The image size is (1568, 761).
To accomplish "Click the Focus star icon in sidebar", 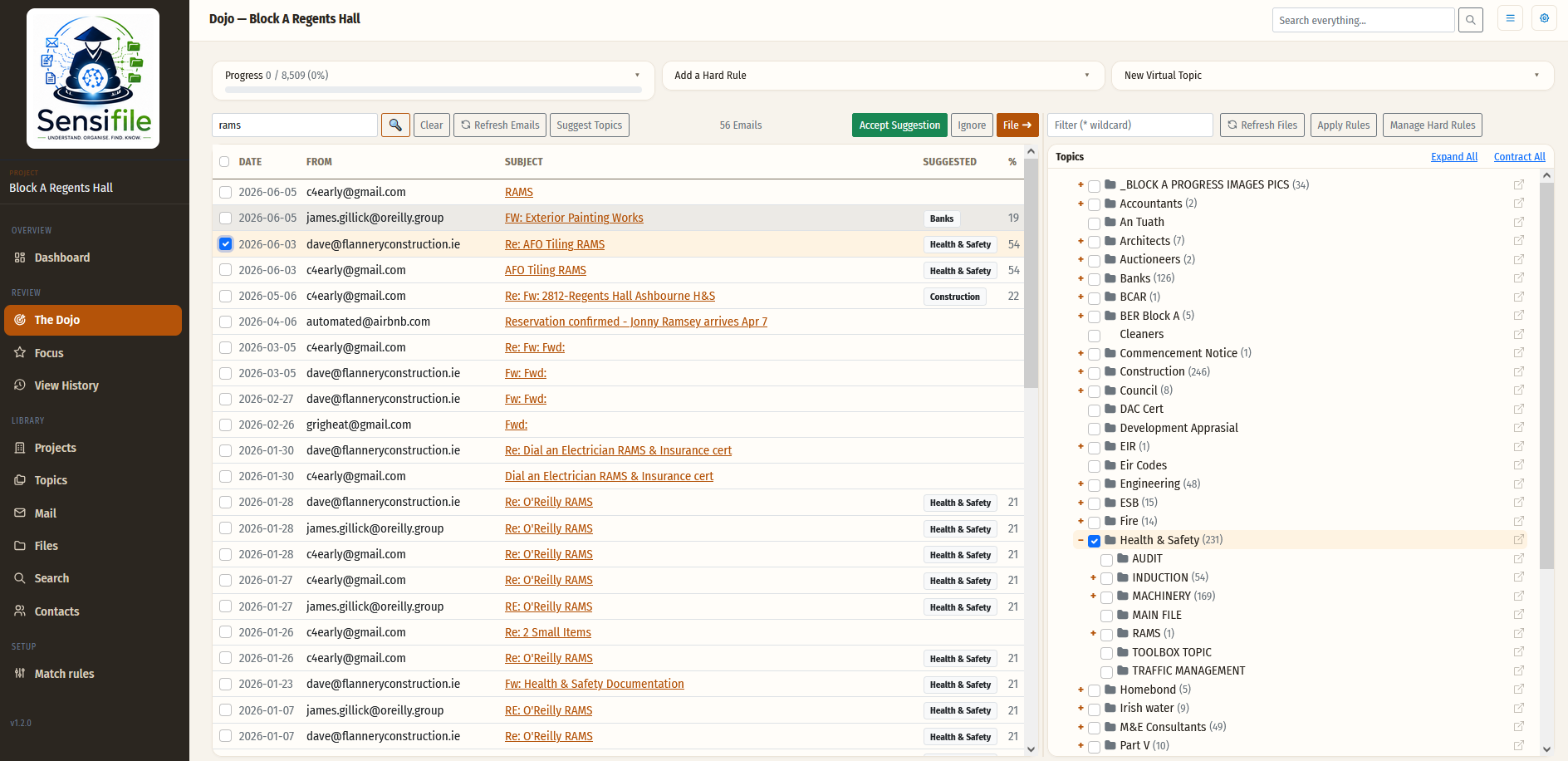I will click(20, 353).
